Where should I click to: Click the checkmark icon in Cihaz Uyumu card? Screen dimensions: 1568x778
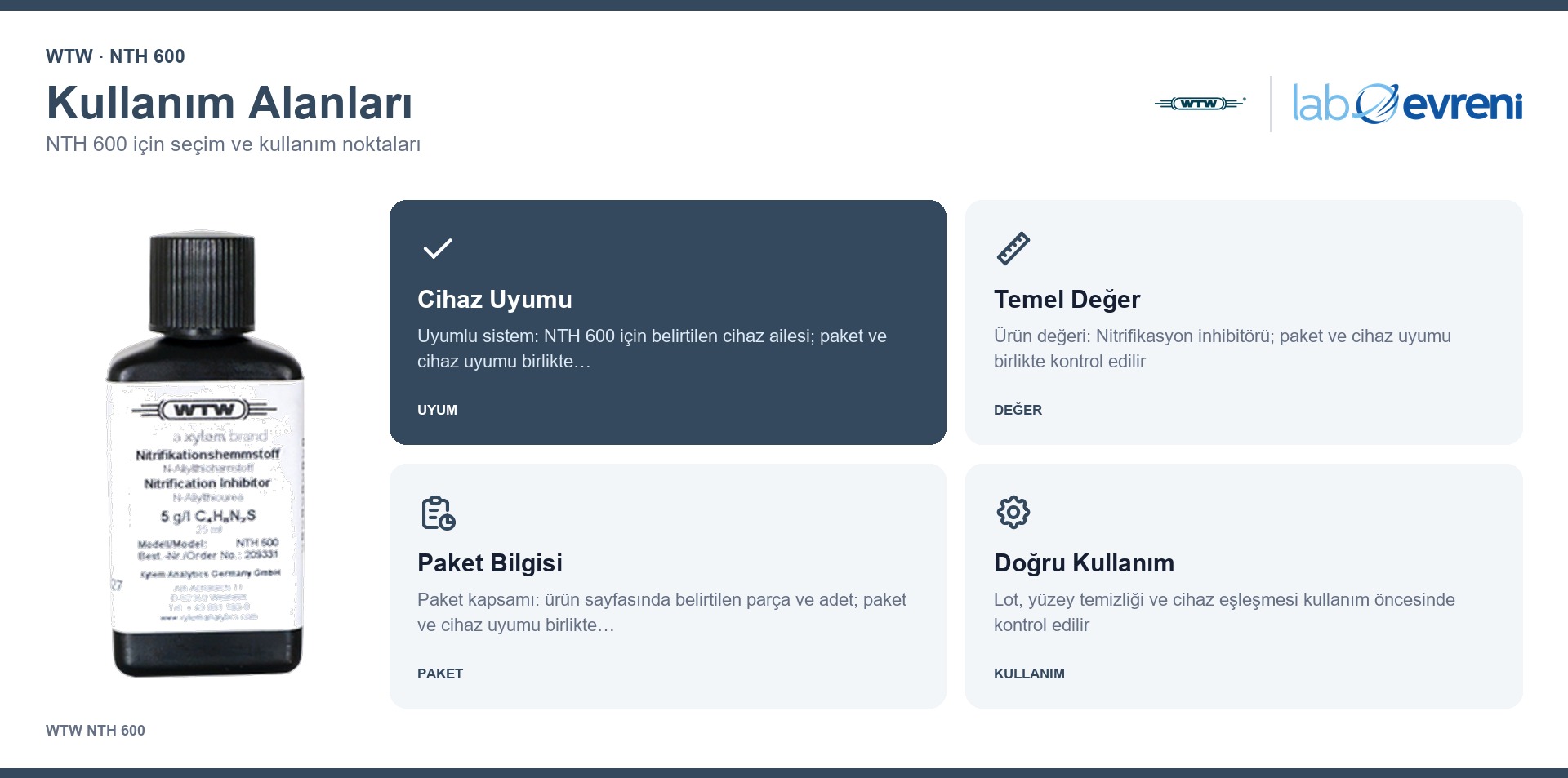point(438,248)
